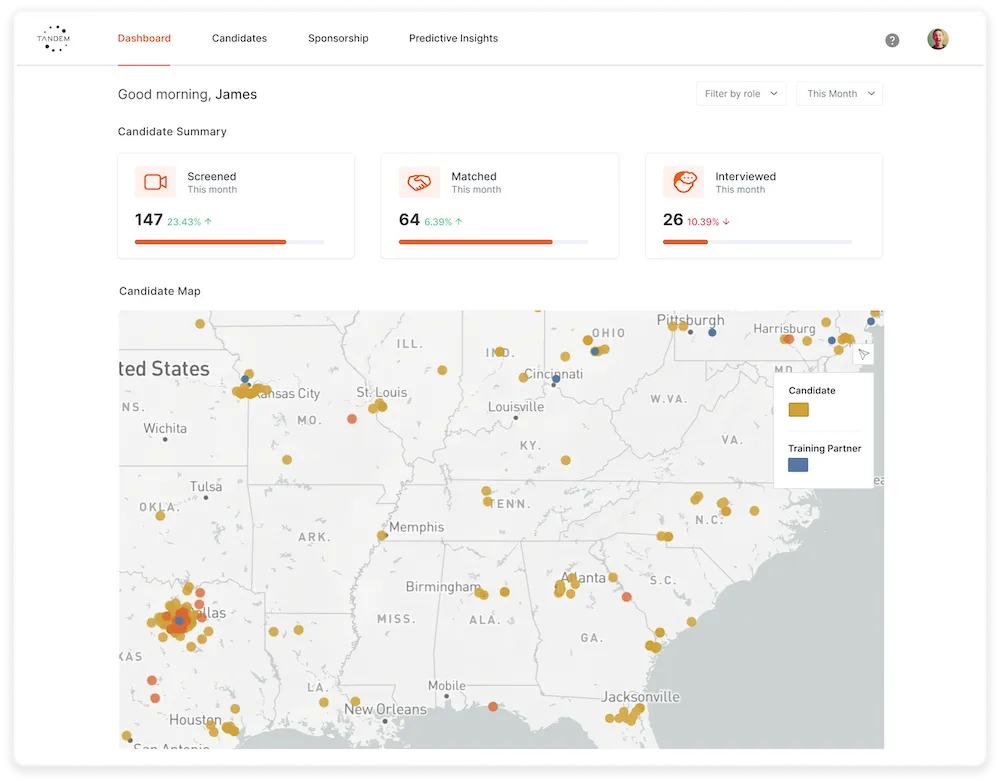The width and height of the screenshot is (1000, 783).
Task: Click the profile avatar photo
Action: pos(937,39)
